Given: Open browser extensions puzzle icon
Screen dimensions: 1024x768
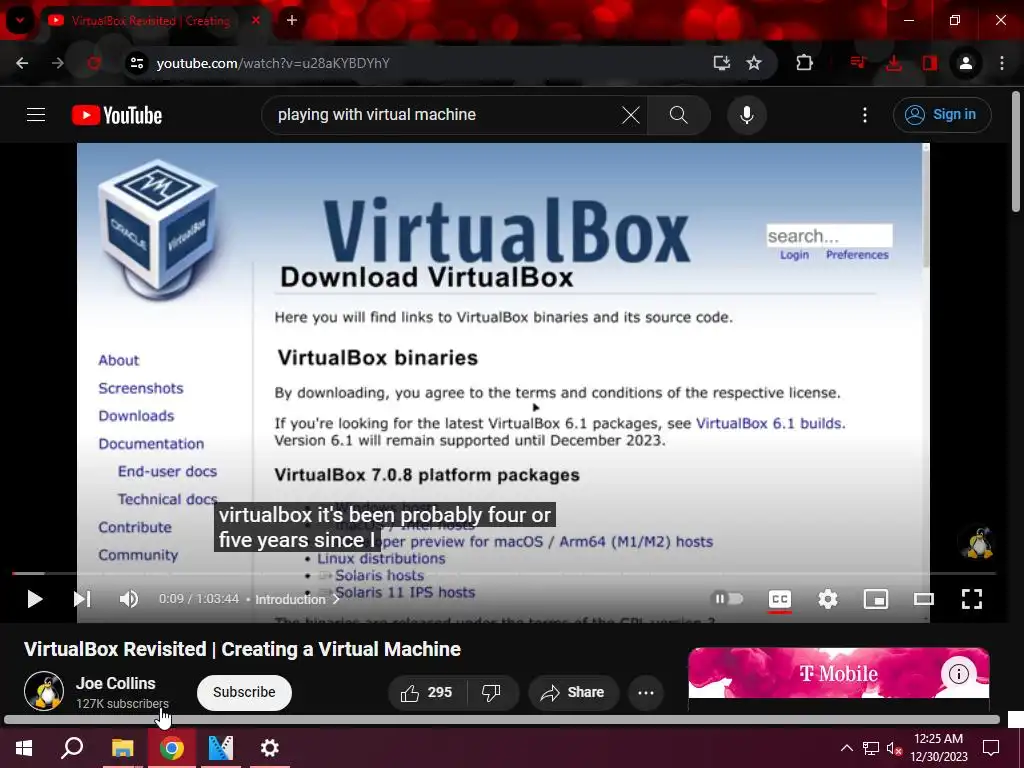Looking at the screenshot, I should (x=805, y=63).
